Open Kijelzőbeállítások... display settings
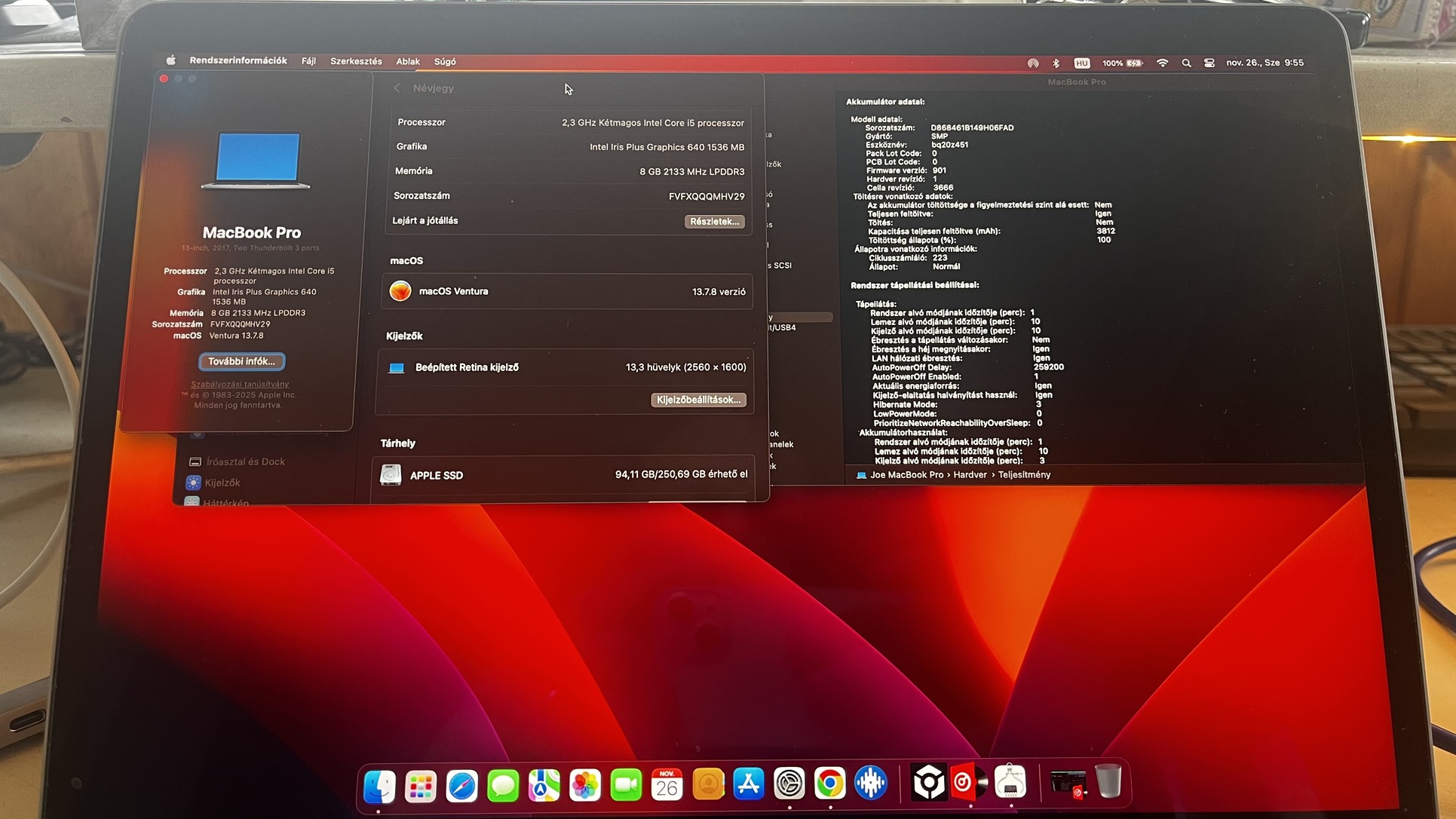Screen dimensions: 1456x819 [x=698, y=400]
